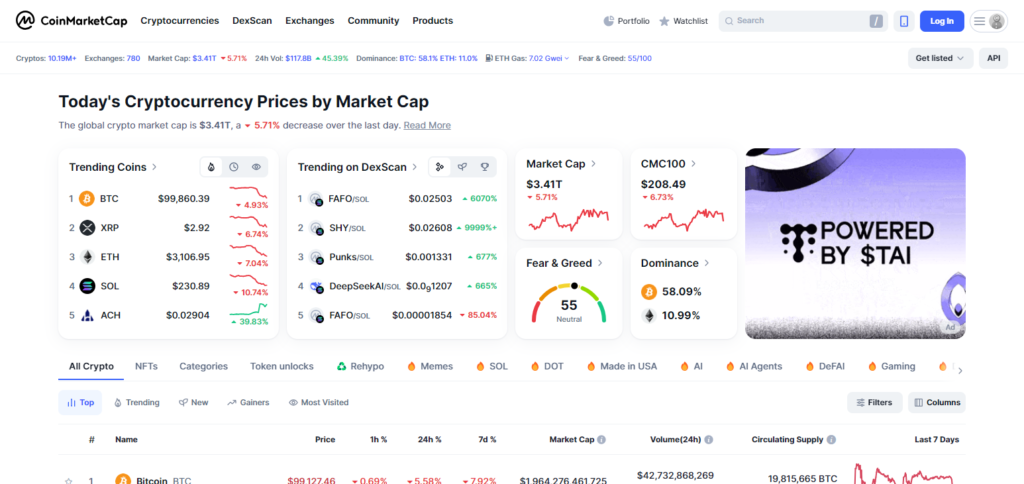Click the Bitcoin icon in Dominance card

coord(648,291)
